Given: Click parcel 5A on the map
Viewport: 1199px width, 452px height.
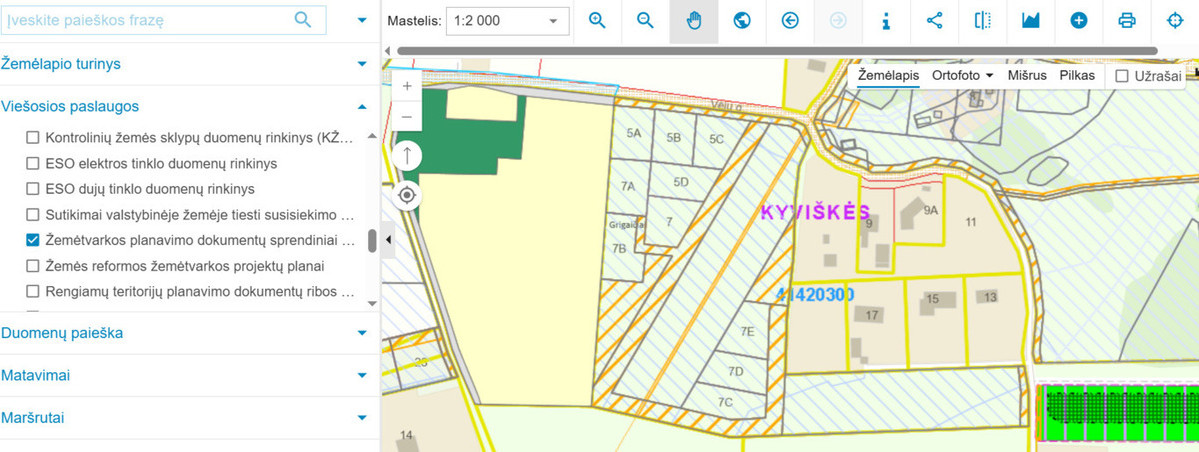Looking at the screenshot, I should [x=633, y=133].
